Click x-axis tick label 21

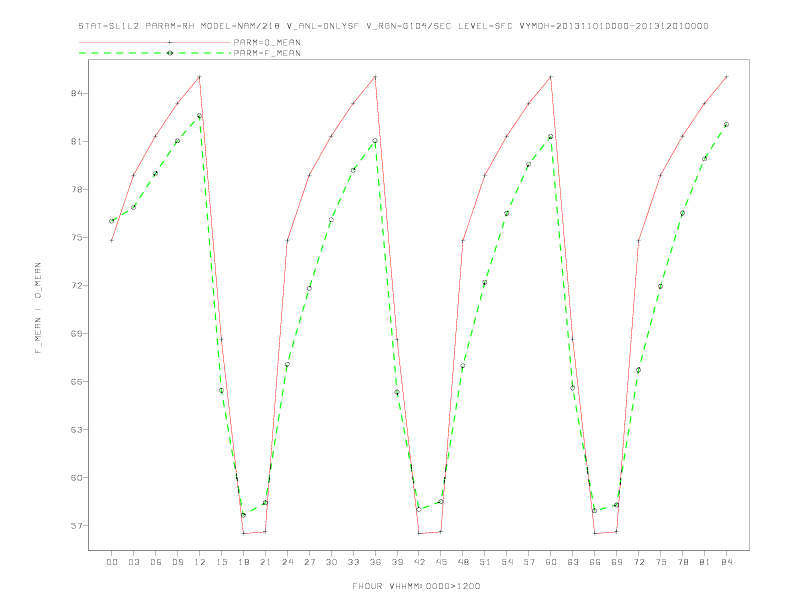pyautogui.click(x=265, y=562)
